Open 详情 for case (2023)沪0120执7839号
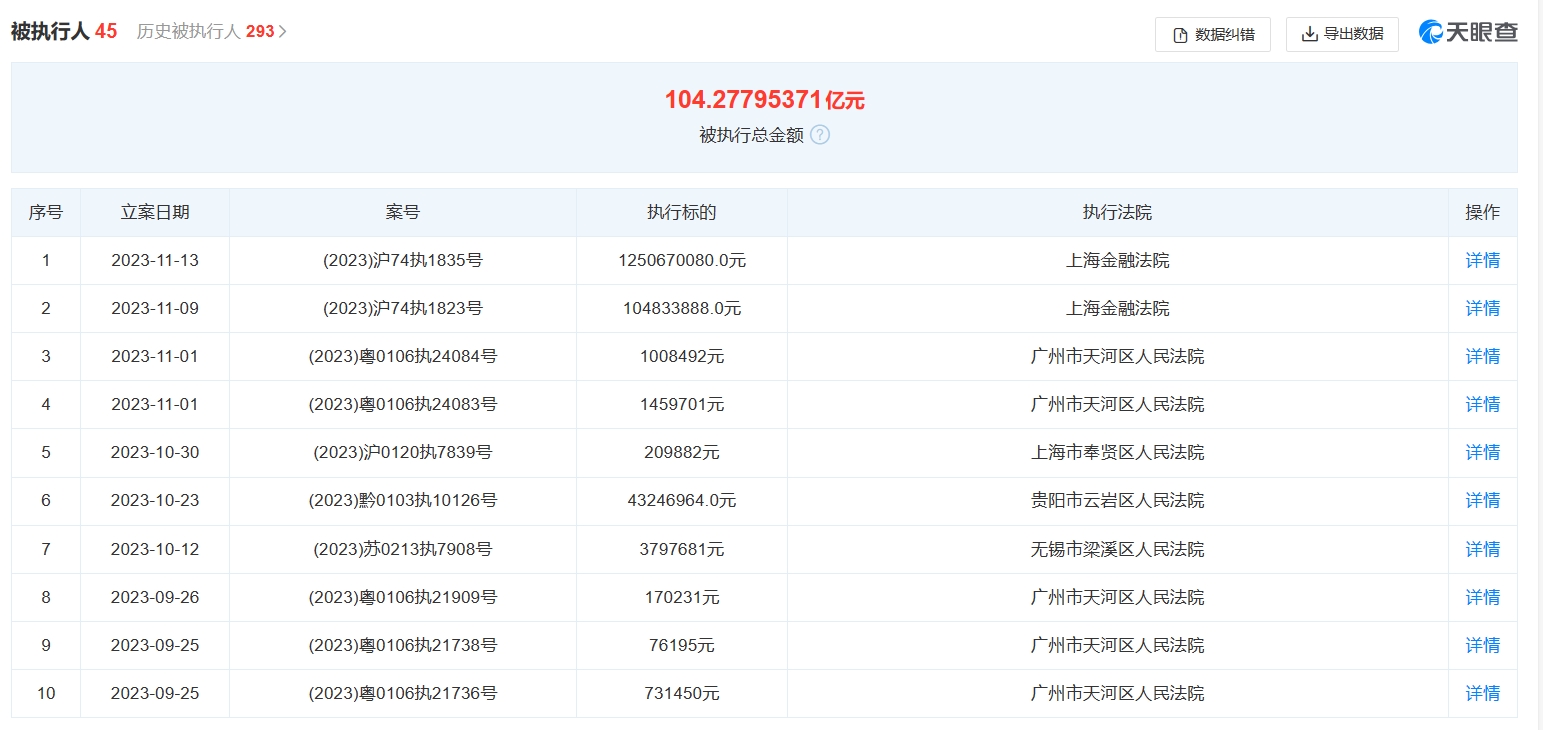The image size is (1543, 730). click(x=1482, y=452)
